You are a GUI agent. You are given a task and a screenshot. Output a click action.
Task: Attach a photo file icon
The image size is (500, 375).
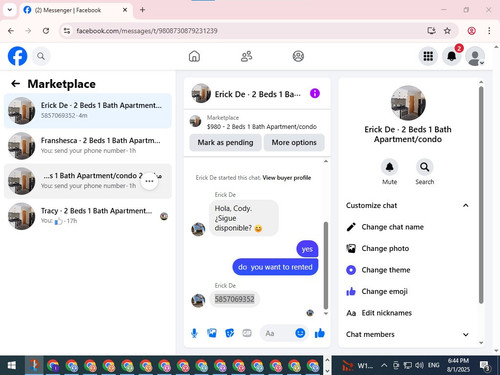pyautogui.click(x=212, y=333)
